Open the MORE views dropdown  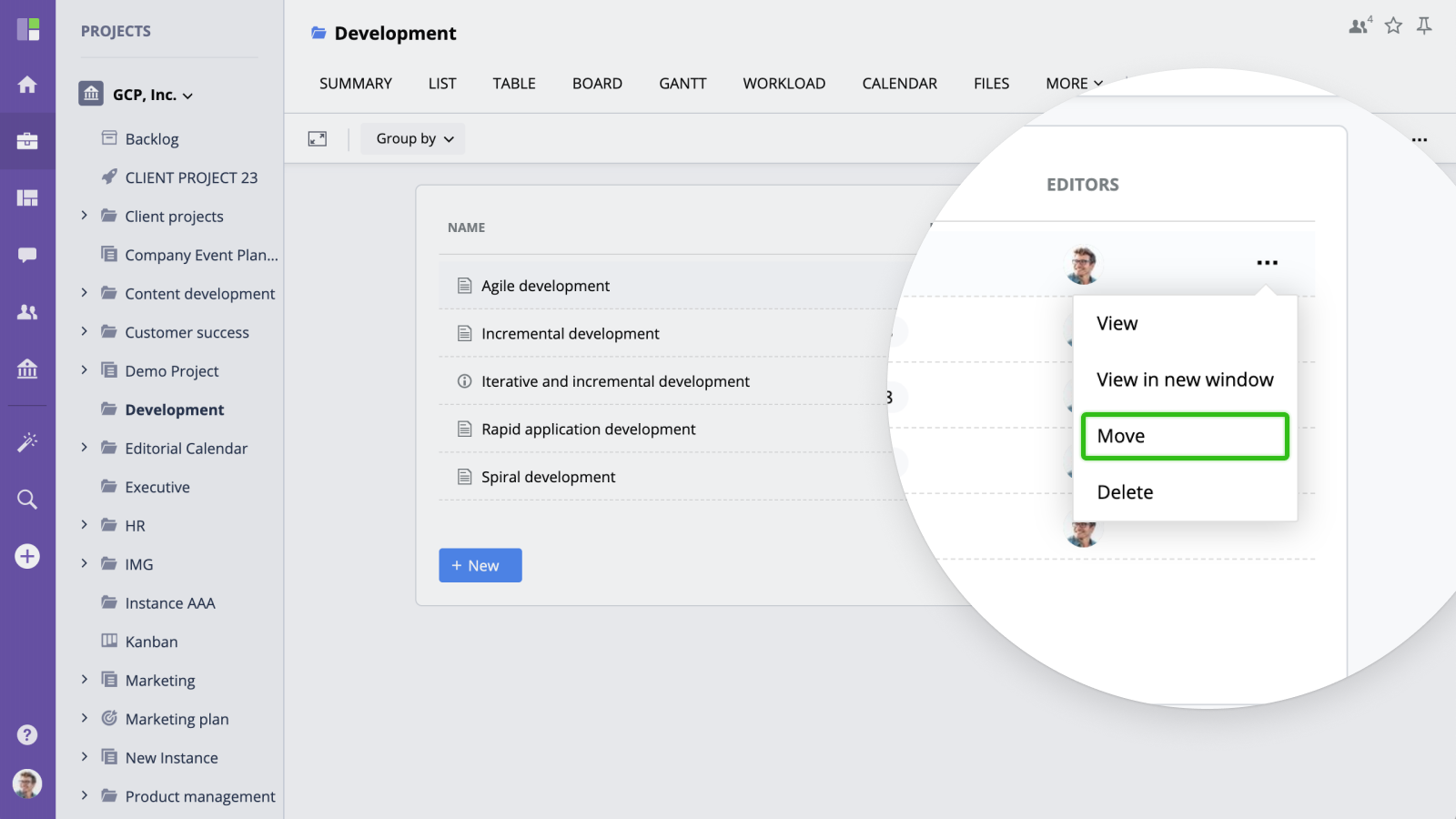[x=1074, y=84]
